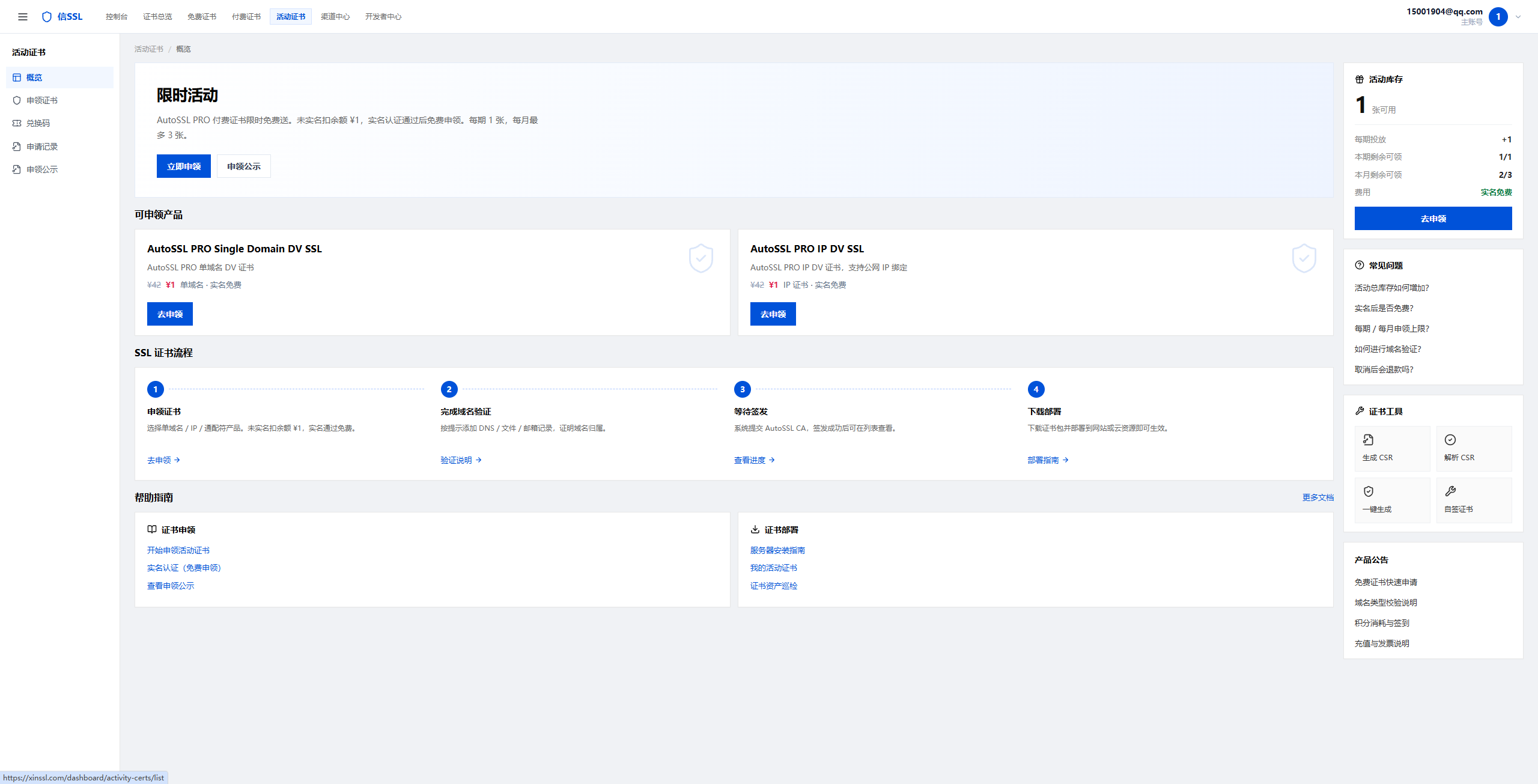Click the user avatar circle
1538x784 pixels.
click(1498, 17)
